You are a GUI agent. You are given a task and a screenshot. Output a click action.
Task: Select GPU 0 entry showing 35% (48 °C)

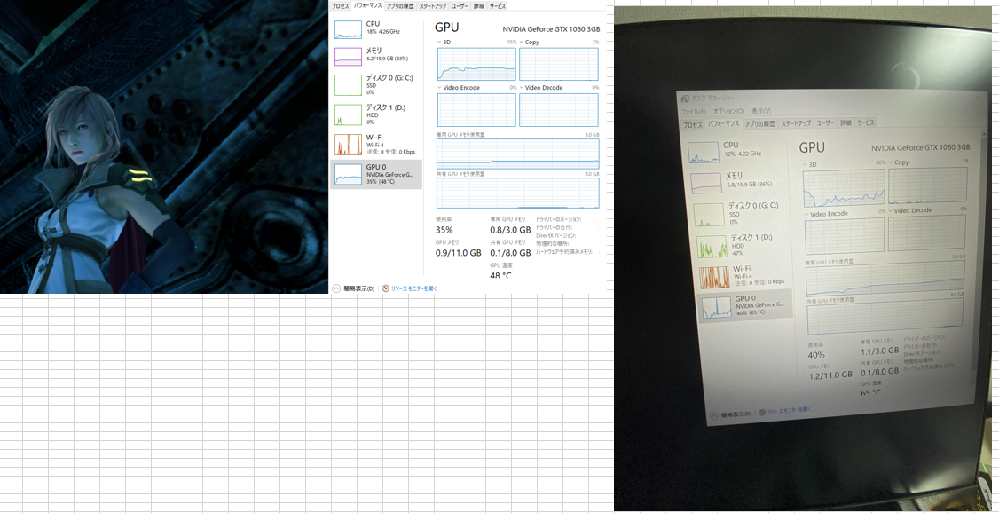point(376,175)
